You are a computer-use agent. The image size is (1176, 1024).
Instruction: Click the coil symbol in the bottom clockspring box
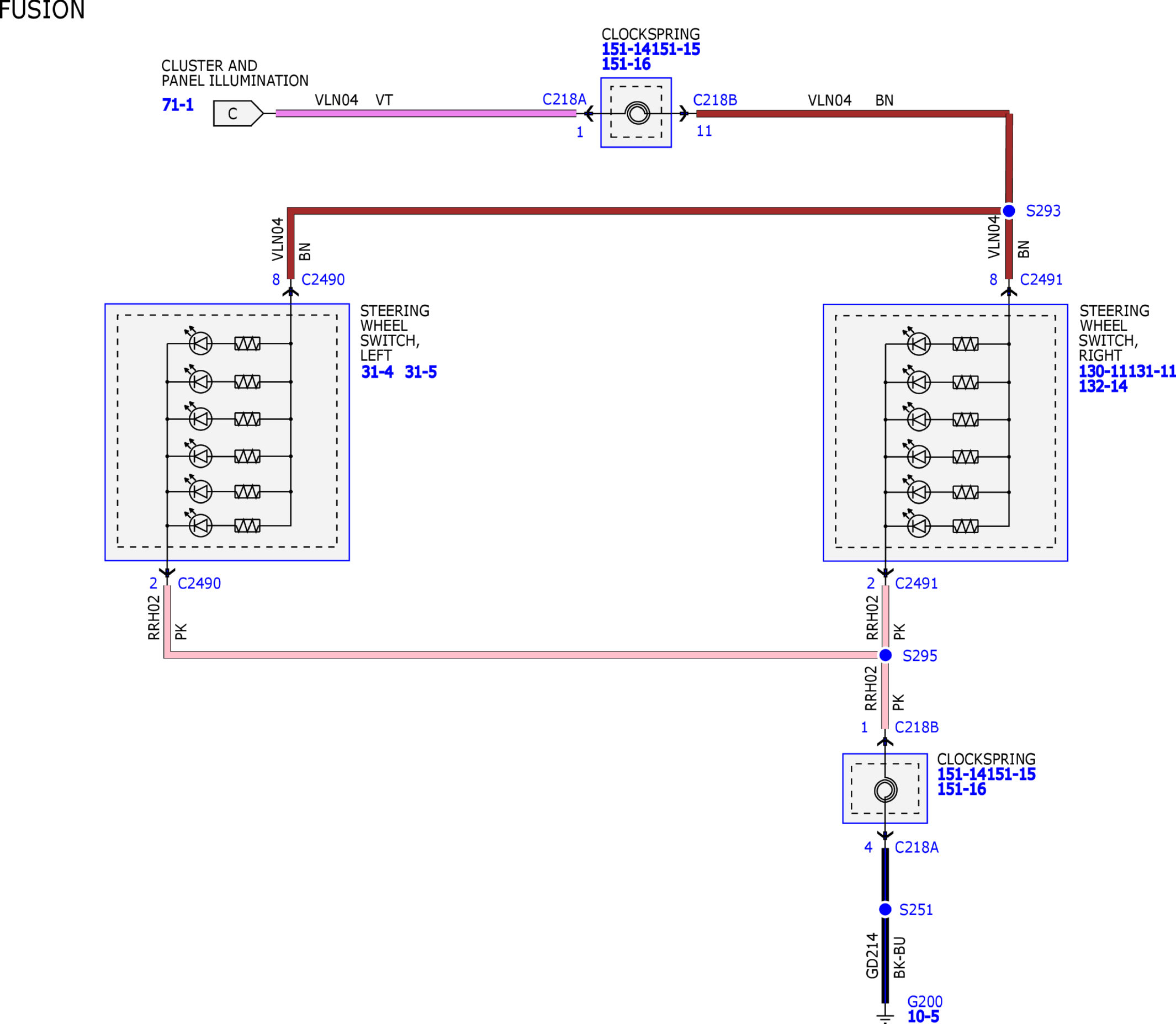(885, 790)
